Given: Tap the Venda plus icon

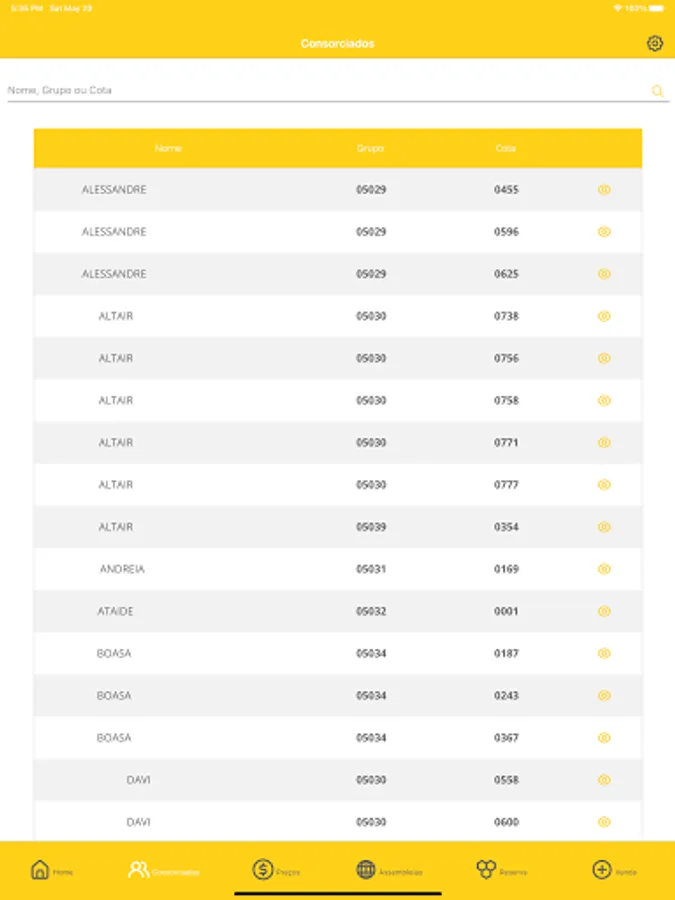Looking at the screenshot, I should [601, 870].
